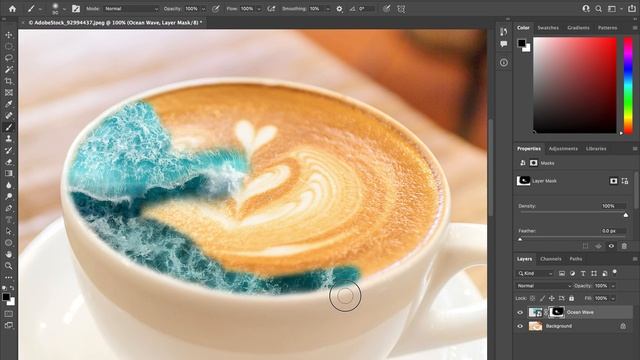Click Select pixel mask icon in Properties
Screen dimensions: 640x360
point(613,181)
